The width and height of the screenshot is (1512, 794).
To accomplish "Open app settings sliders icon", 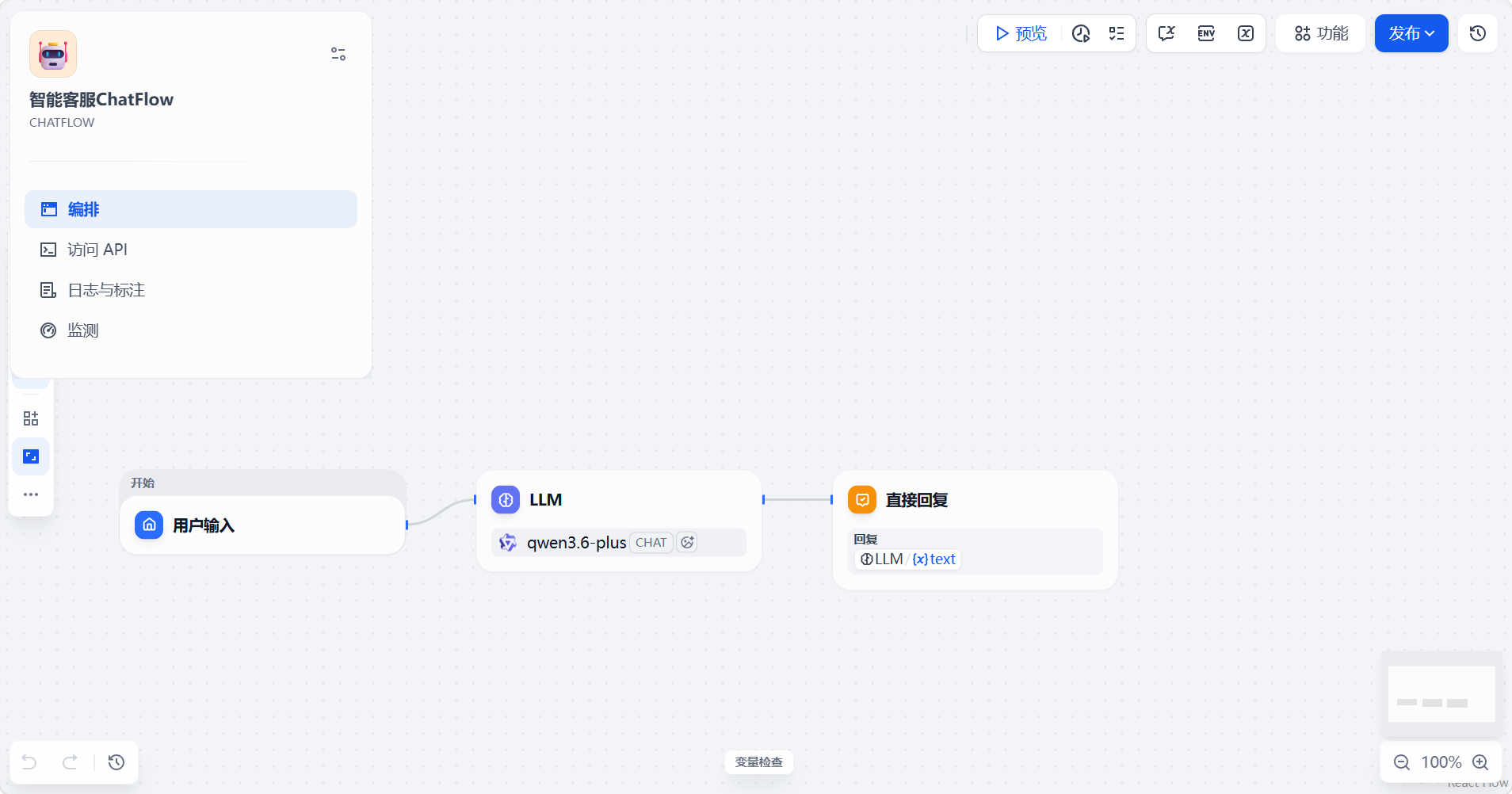I will click(338, 54).
